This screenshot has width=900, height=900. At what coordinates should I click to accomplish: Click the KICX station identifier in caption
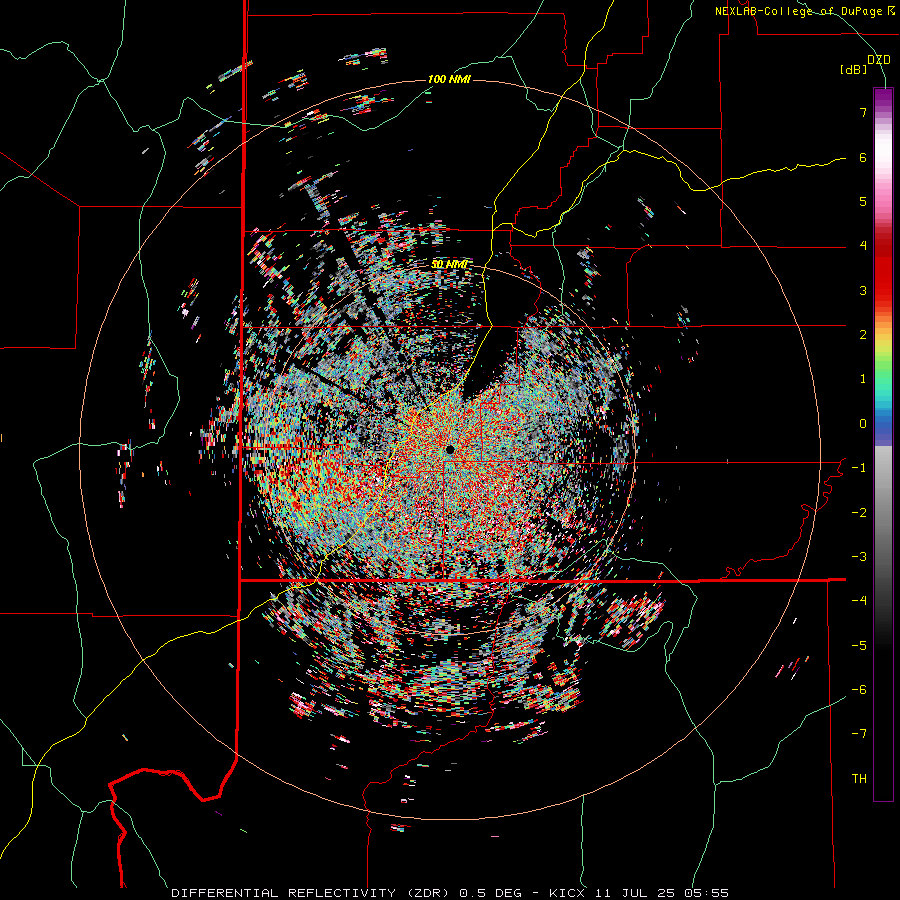567,893
